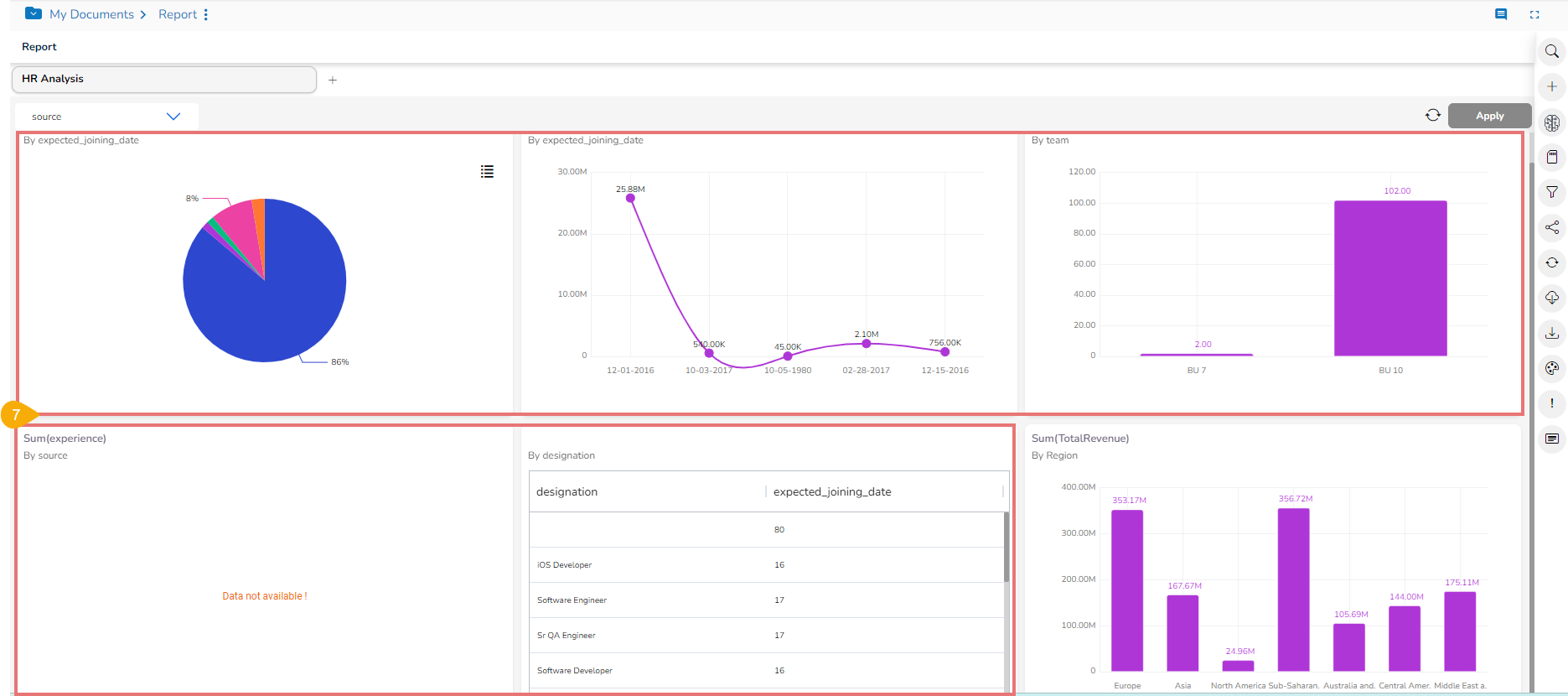Open the color palette theme icon
This screenshot has width=1568, height=696.
pyautogui.click(x=1551, y=368)
